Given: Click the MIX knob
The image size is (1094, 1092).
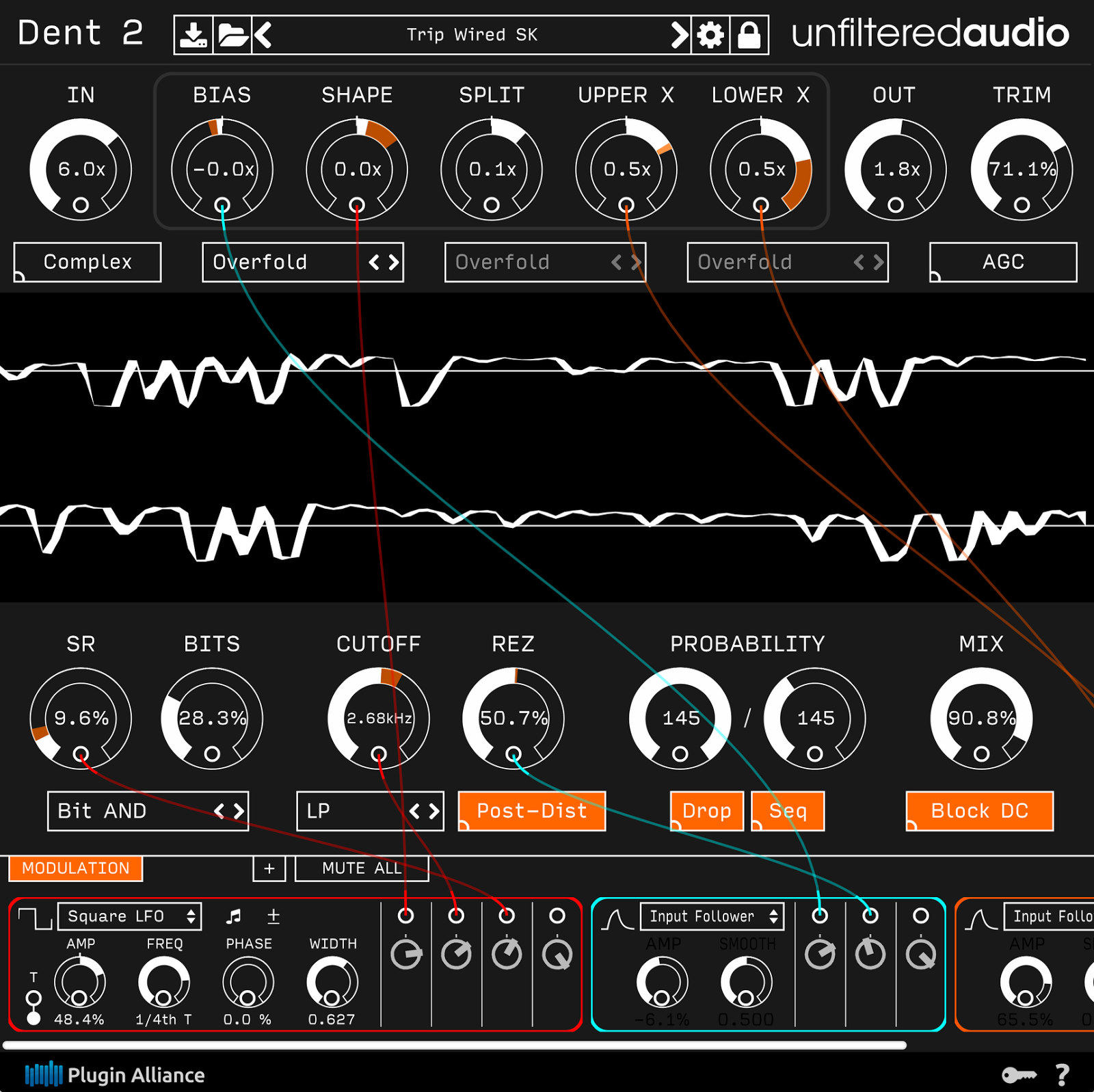Looking at the screenshot, I should (x=981, y=719).
